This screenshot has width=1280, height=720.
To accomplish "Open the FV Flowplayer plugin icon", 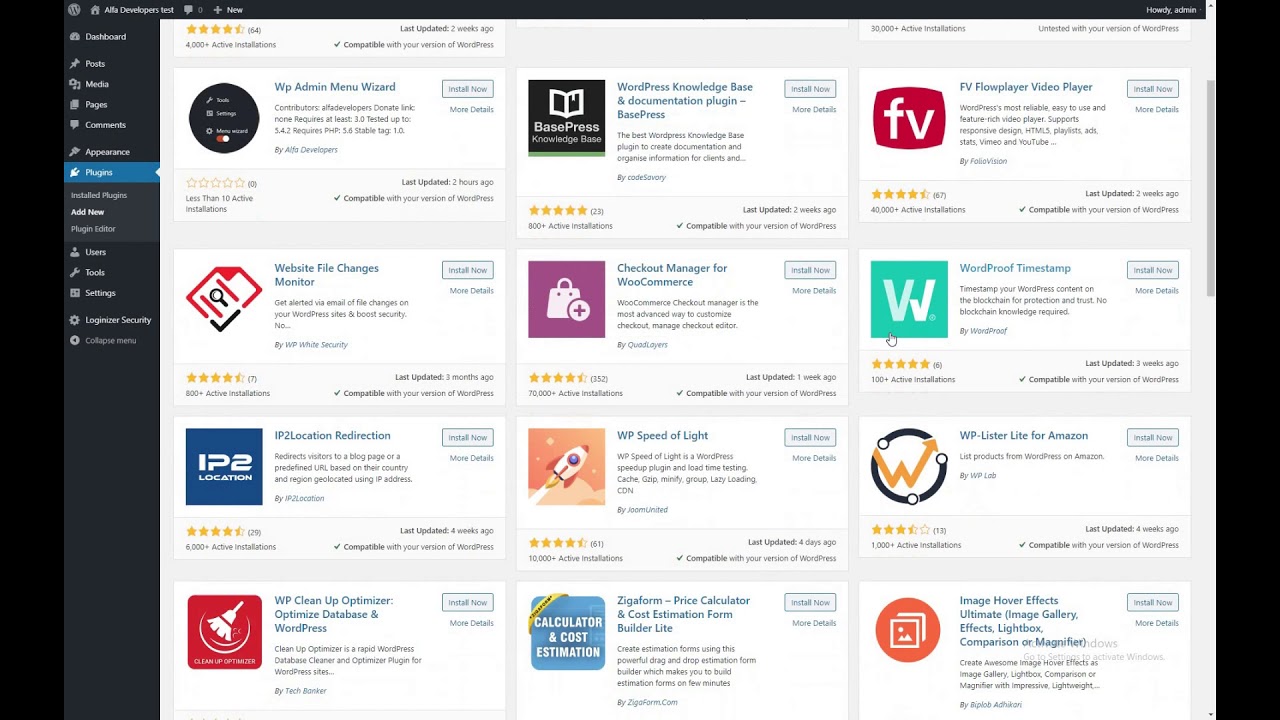I will [x=909, y=118].
